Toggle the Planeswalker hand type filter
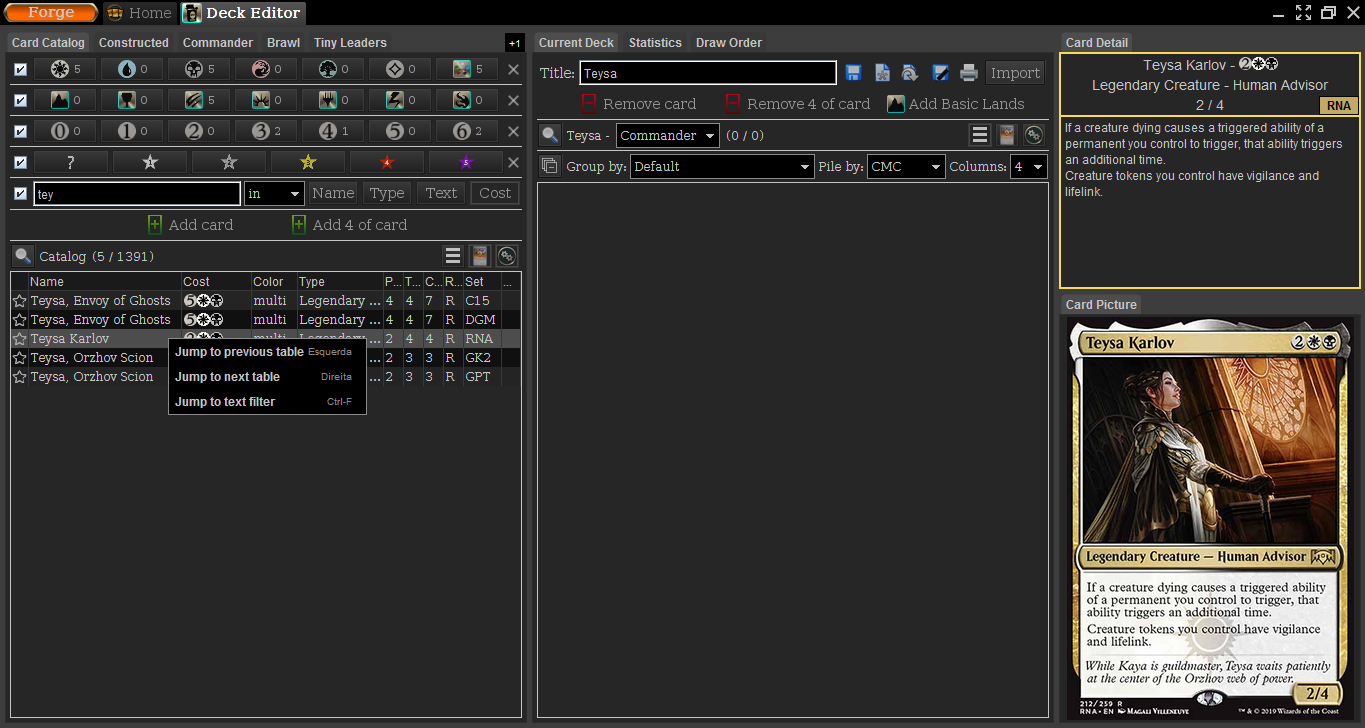Viewport: 1365px width, 728px height. tap(332, 100)
